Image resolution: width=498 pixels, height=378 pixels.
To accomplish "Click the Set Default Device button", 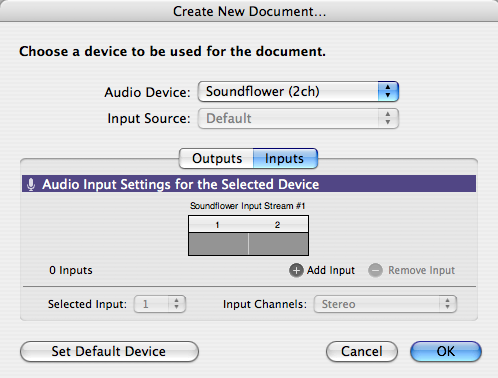I will coord(109,351).
